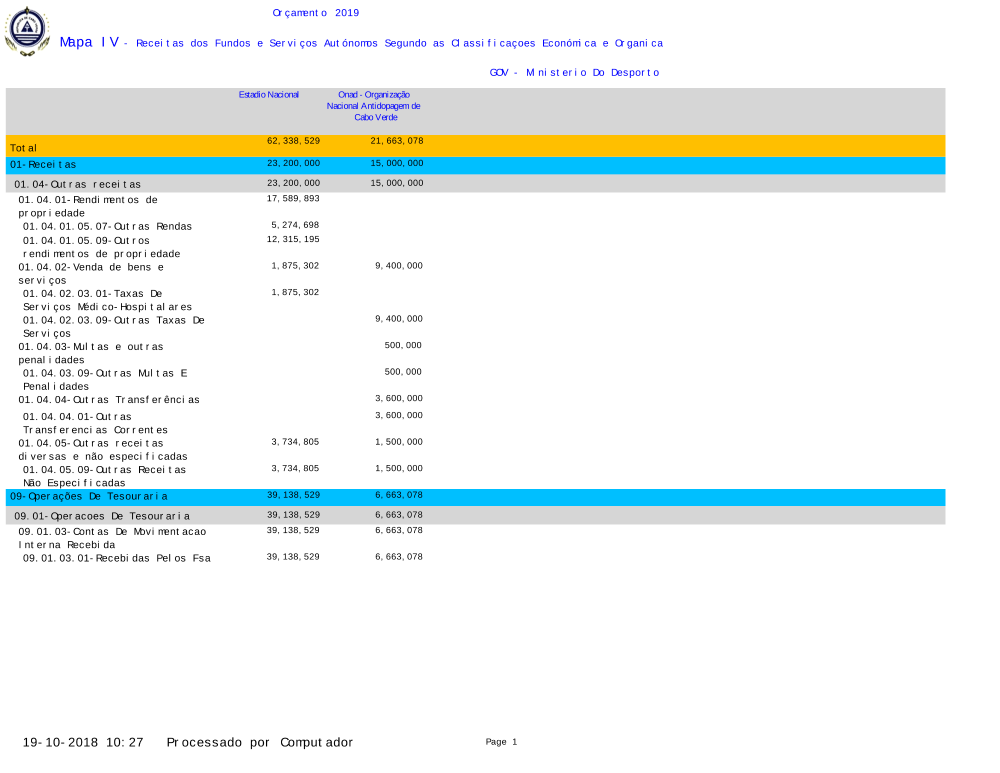Select the 01.04-Outras receitas row
Screen dimensions: 1000x773
click(x=77, y=184)
